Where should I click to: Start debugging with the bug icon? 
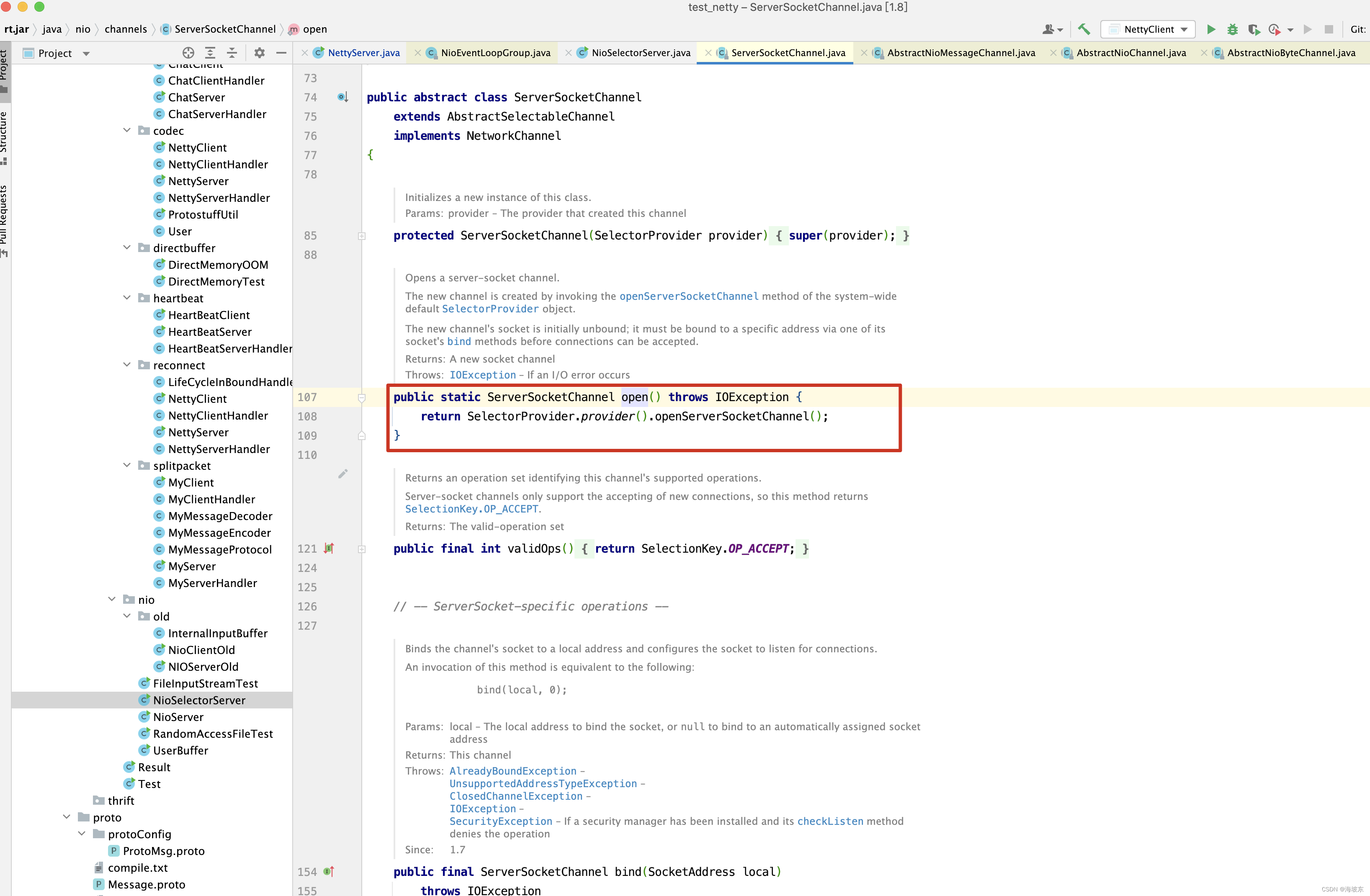tap(1232, 29)
